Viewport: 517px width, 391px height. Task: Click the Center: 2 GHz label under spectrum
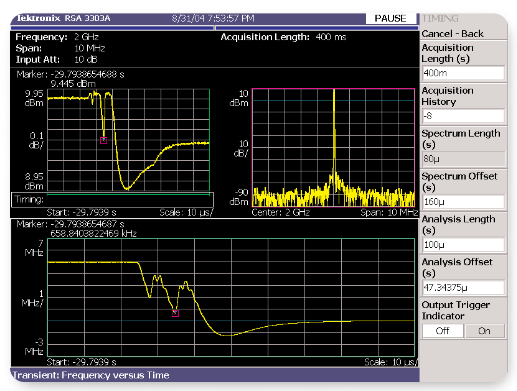(281, 212)
